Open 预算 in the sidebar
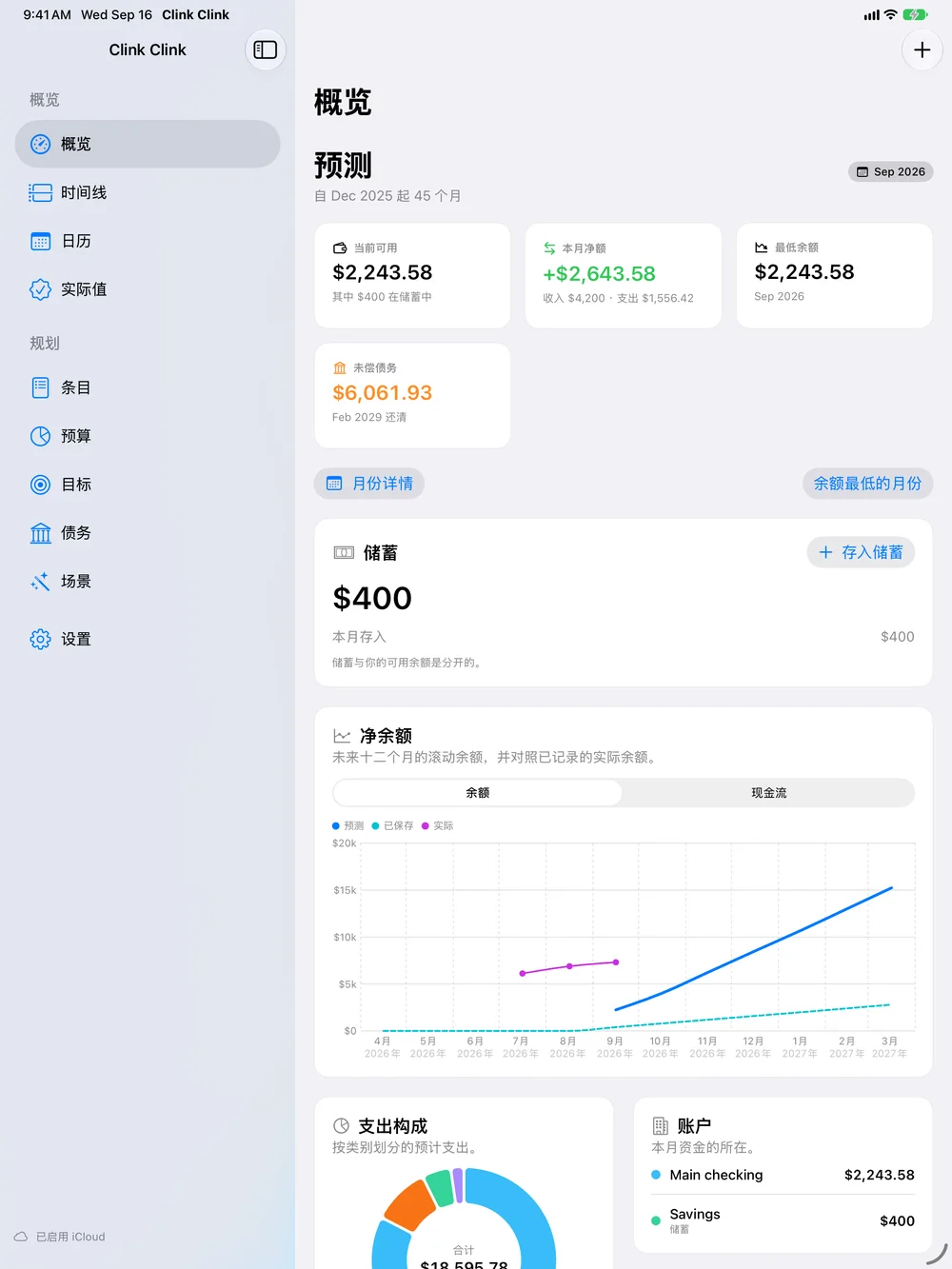Screen dimensions: 952x1269 [148, 436]
